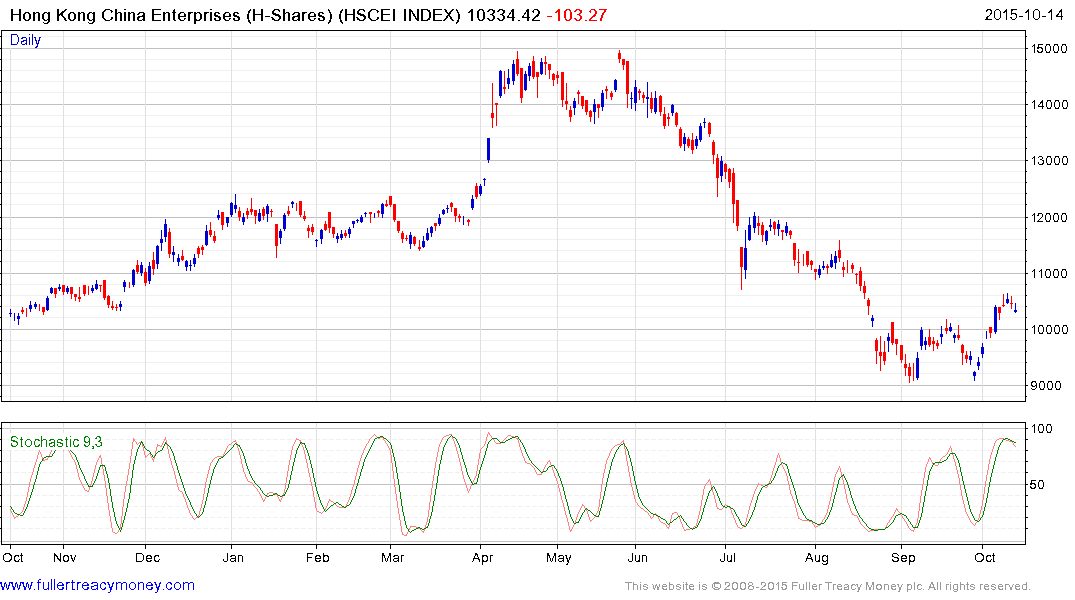Click the 12000 price axis label

(1049, 217)
